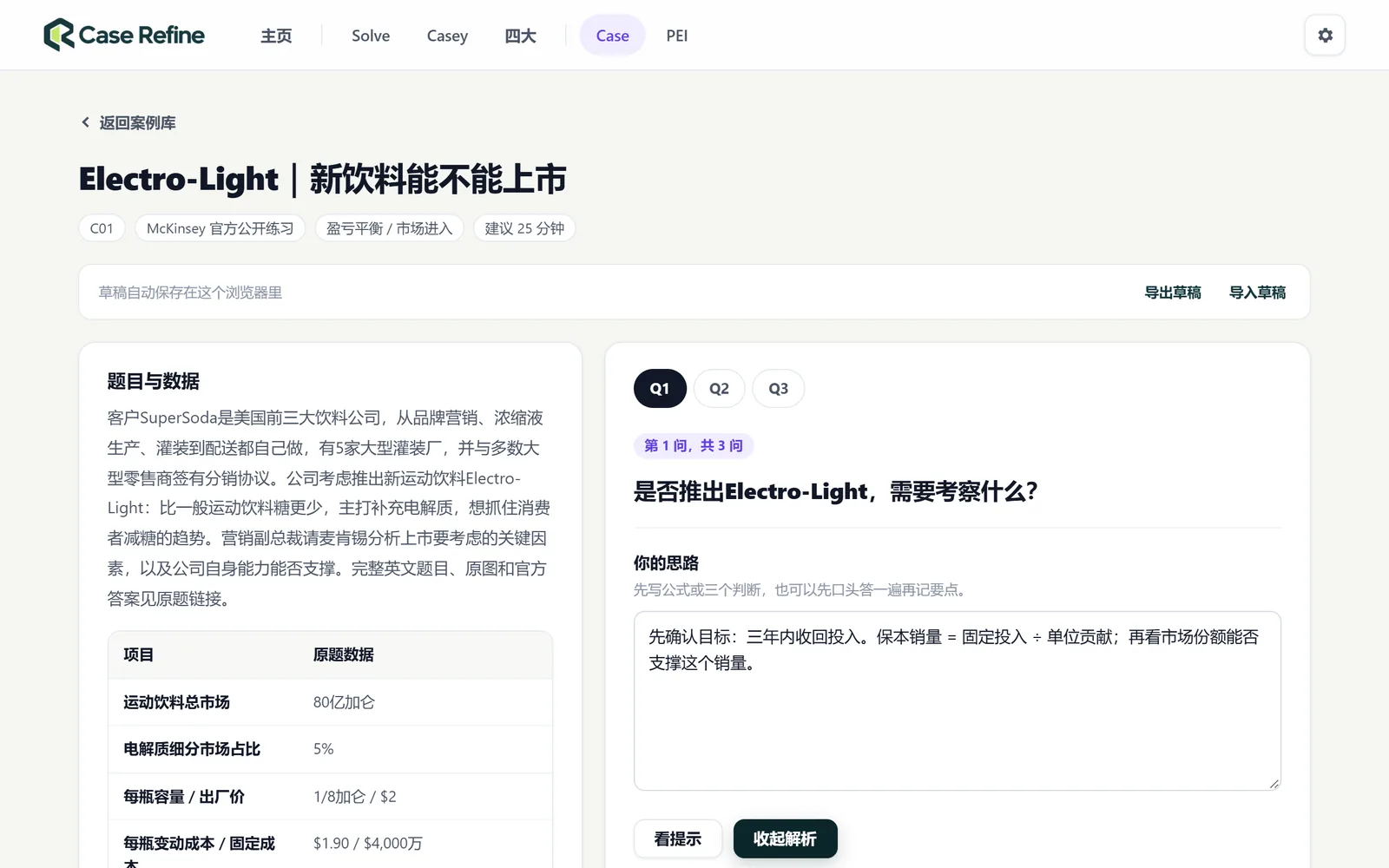This screenshot has width=1389, height=868.
Task: Switch to the Q3 question tab
Action: click(778, 389)
